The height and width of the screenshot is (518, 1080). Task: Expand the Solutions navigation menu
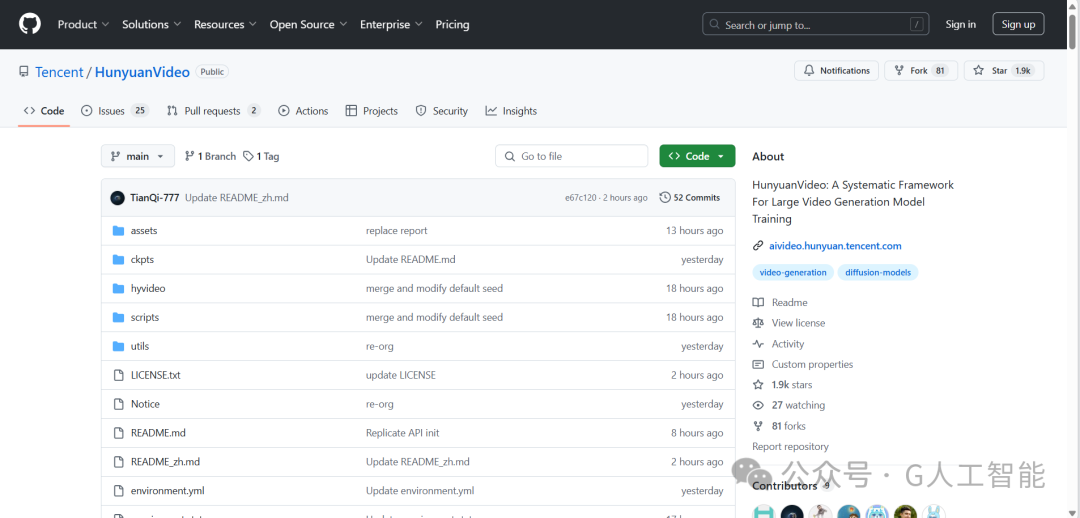click(152, 24)
